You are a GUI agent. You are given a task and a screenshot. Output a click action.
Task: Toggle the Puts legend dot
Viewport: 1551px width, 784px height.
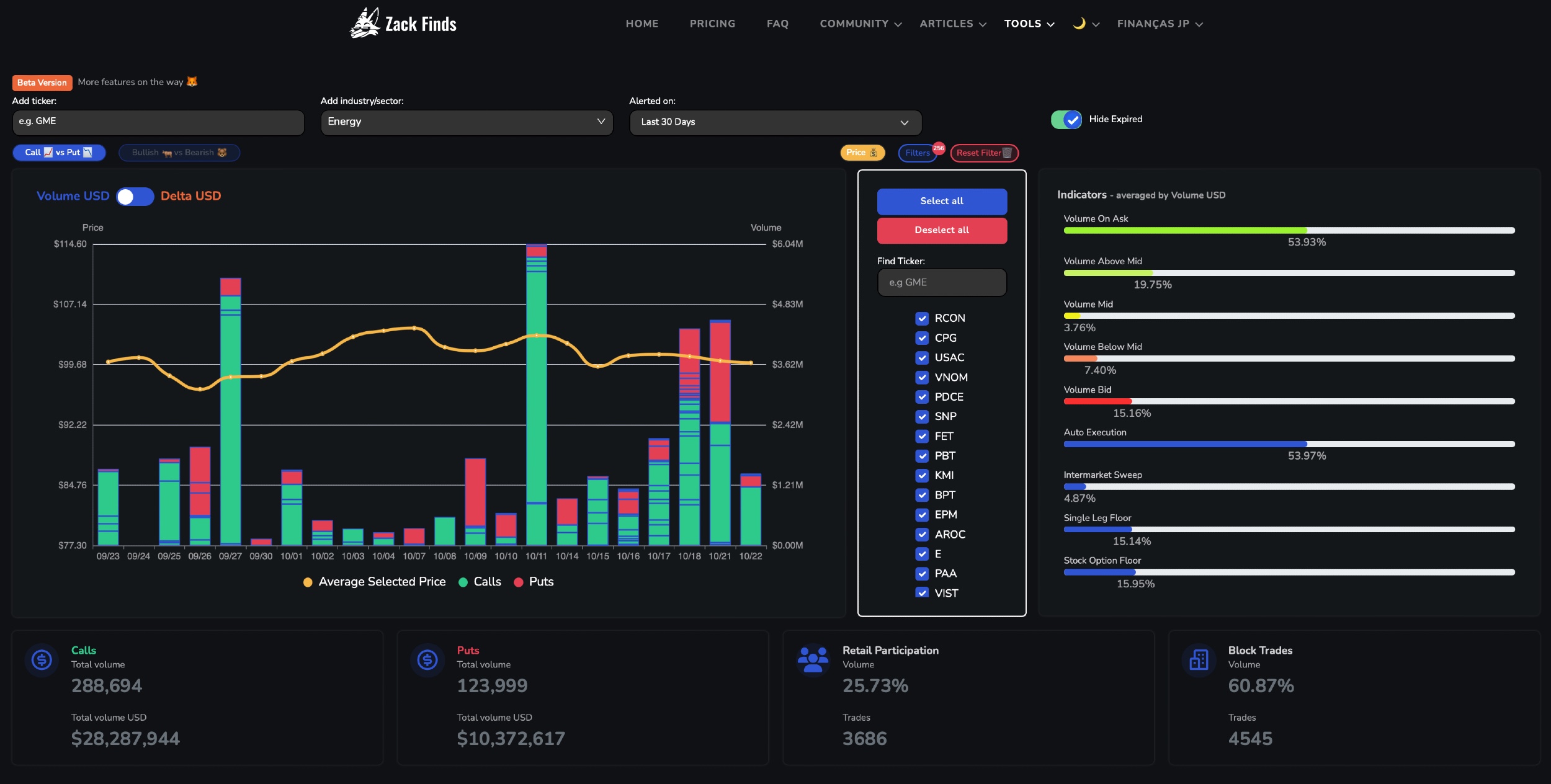tap(519, 582)
